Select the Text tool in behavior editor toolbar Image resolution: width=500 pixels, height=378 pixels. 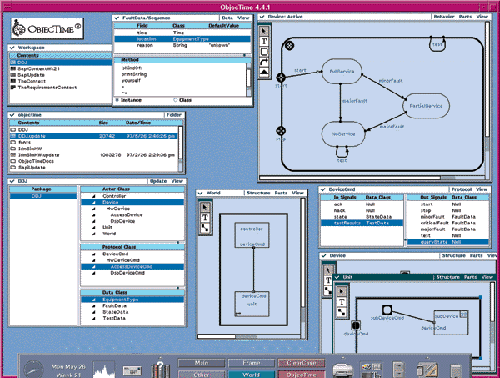(264, 41)
